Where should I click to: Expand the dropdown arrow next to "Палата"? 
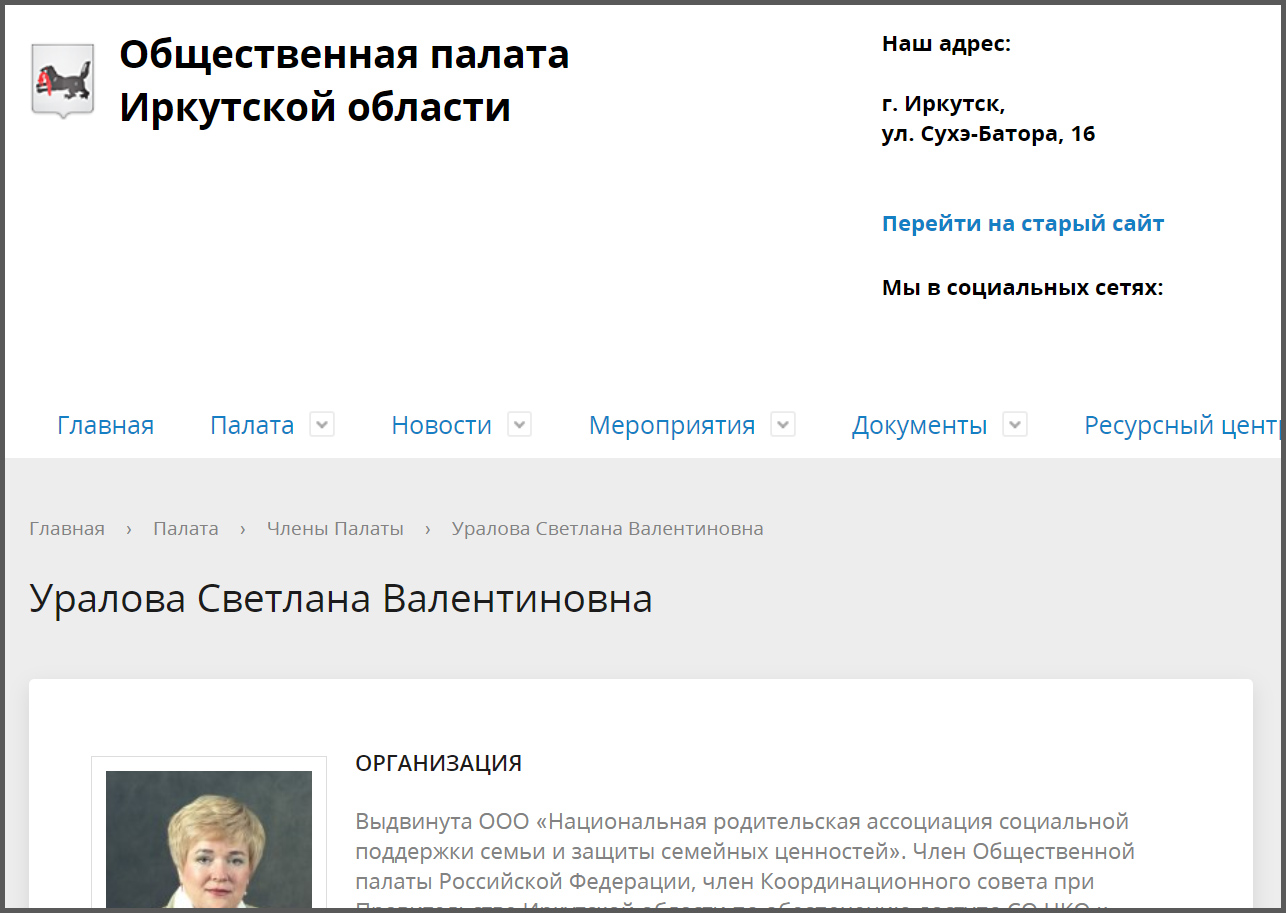321,424
